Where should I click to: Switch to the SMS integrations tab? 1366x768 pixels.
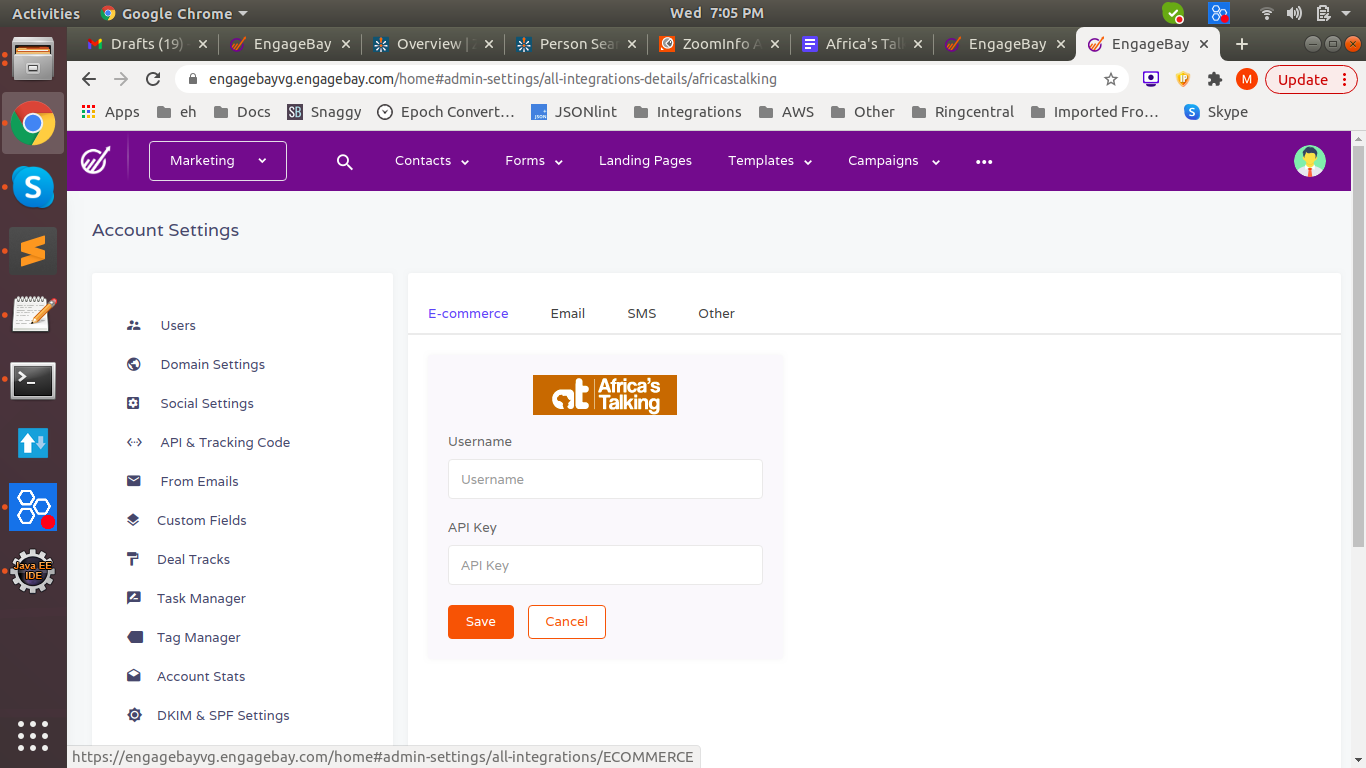click(x=642, y=313)
